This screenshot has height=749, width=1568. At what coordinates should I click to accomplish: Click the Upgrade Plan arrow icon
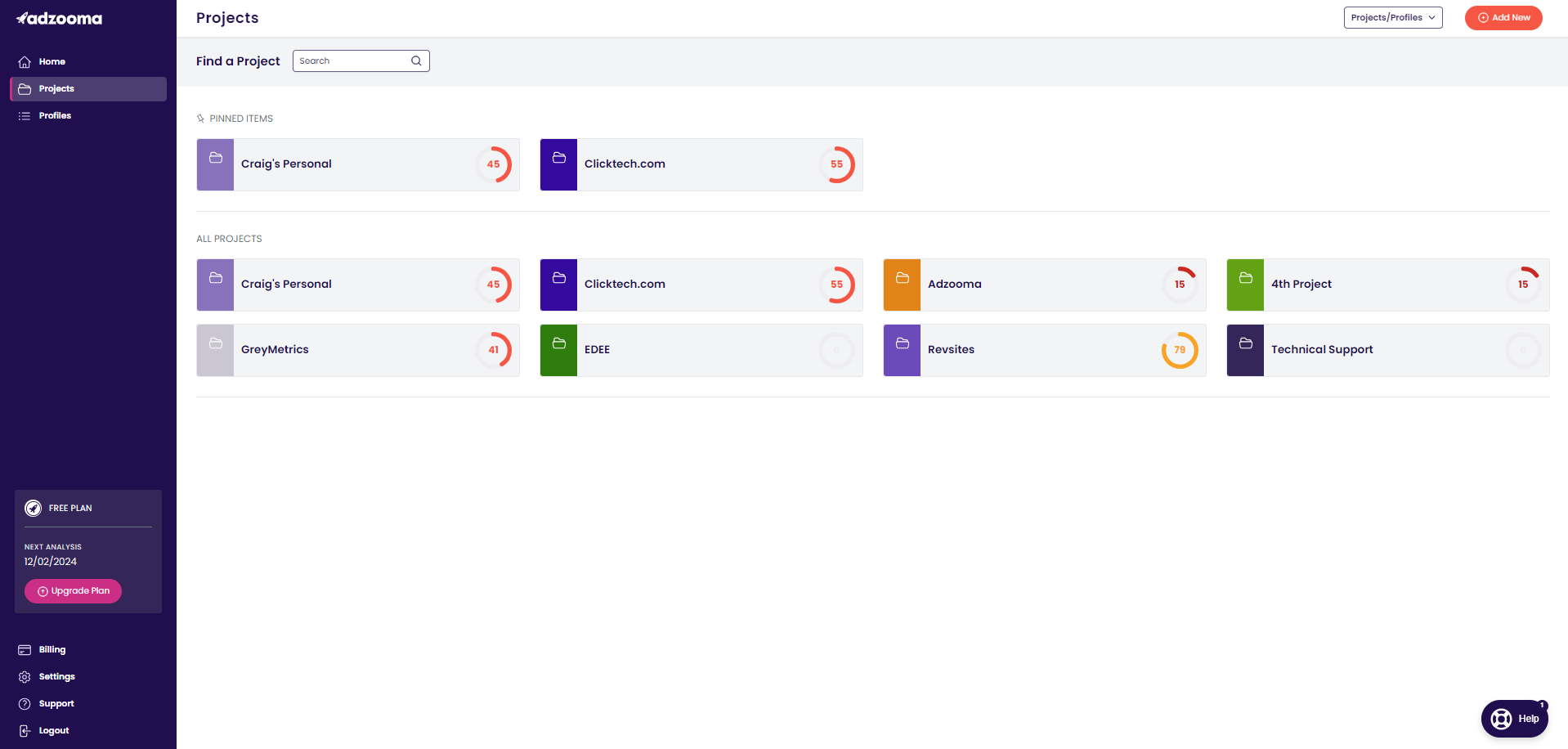pos(43,591)
